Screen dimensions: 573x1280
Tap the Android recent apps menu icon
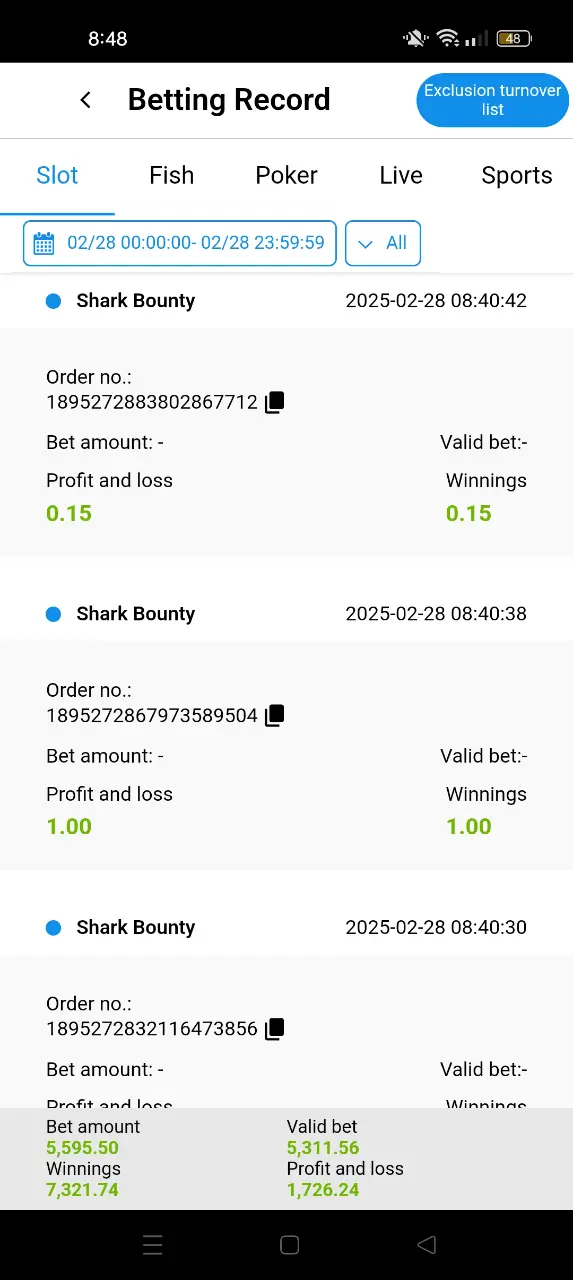(x=152, y=1245)
